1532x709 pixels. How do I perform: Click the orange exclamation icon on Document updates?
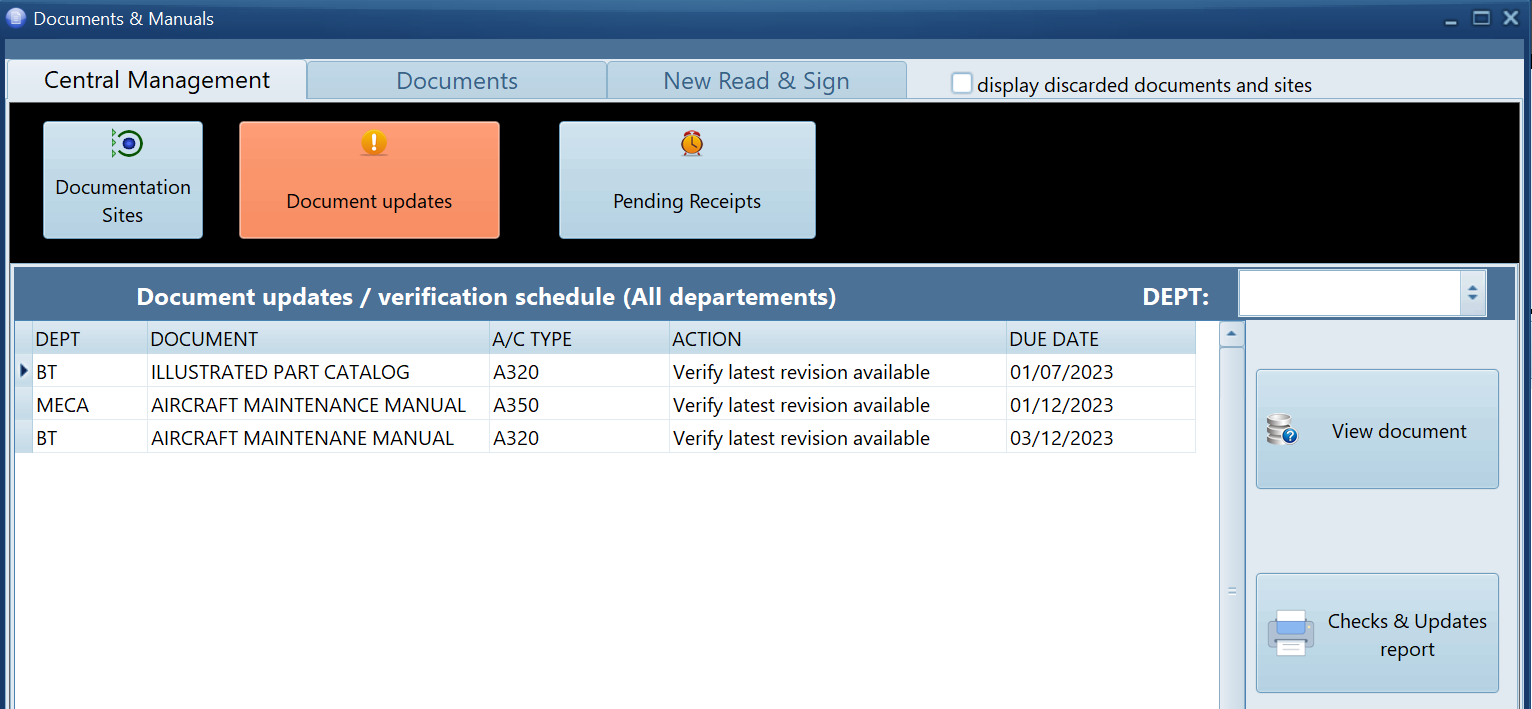point(373,143)
